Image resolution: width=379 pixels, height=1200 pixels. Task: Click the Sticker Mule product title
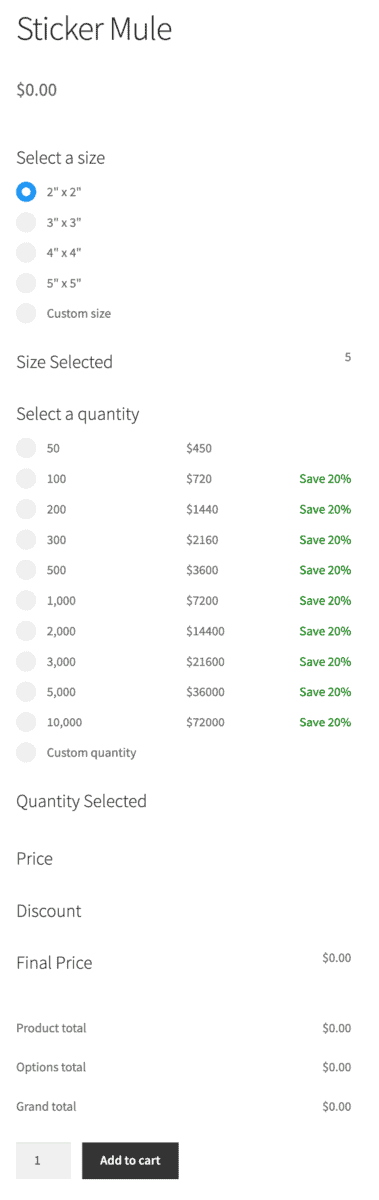[x=94, y=30]
